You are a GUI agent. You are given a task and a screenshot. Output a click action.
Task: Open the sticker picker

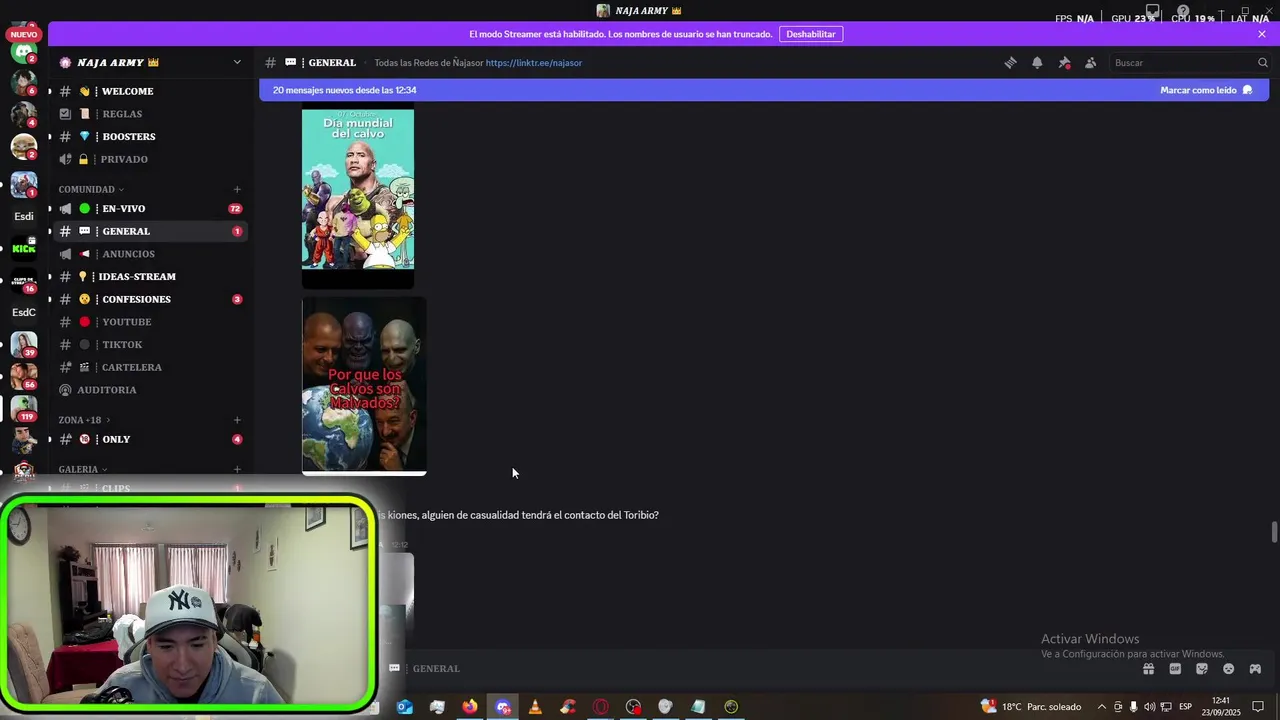click(1202, 669)
